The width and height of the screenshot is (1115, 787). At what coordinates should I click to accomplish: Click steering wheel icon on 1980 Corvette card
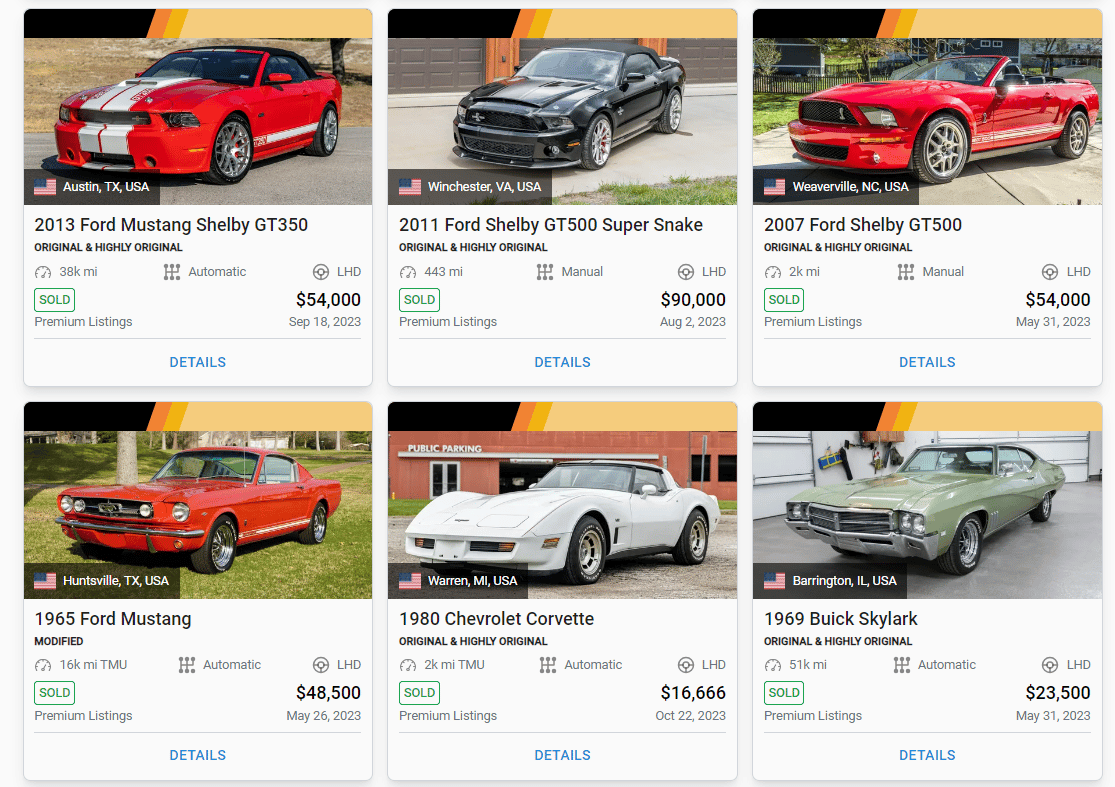(x=685, y=665)
